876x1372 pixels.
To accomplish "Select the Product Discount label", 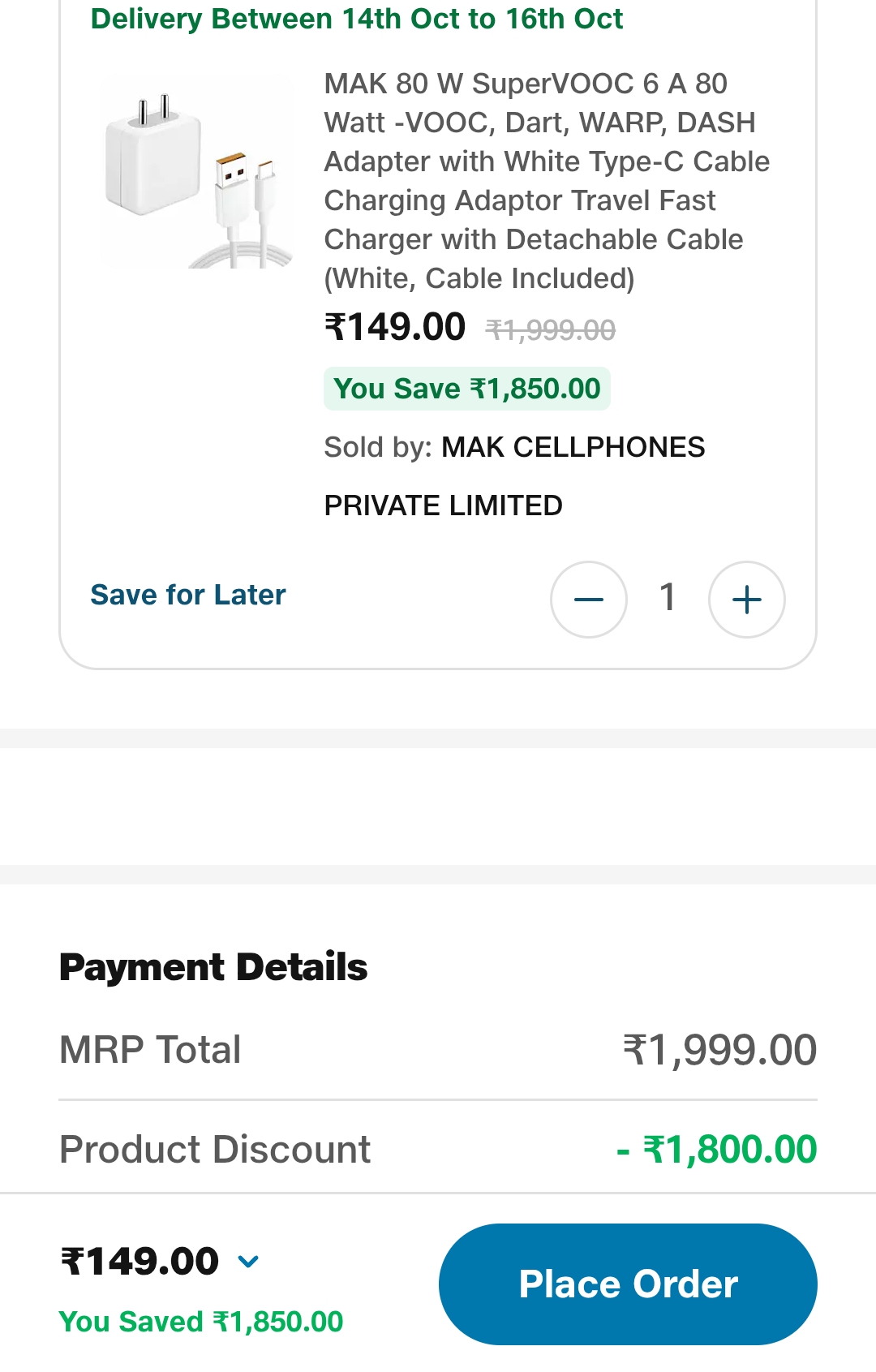I will [x=215, y=1150].
